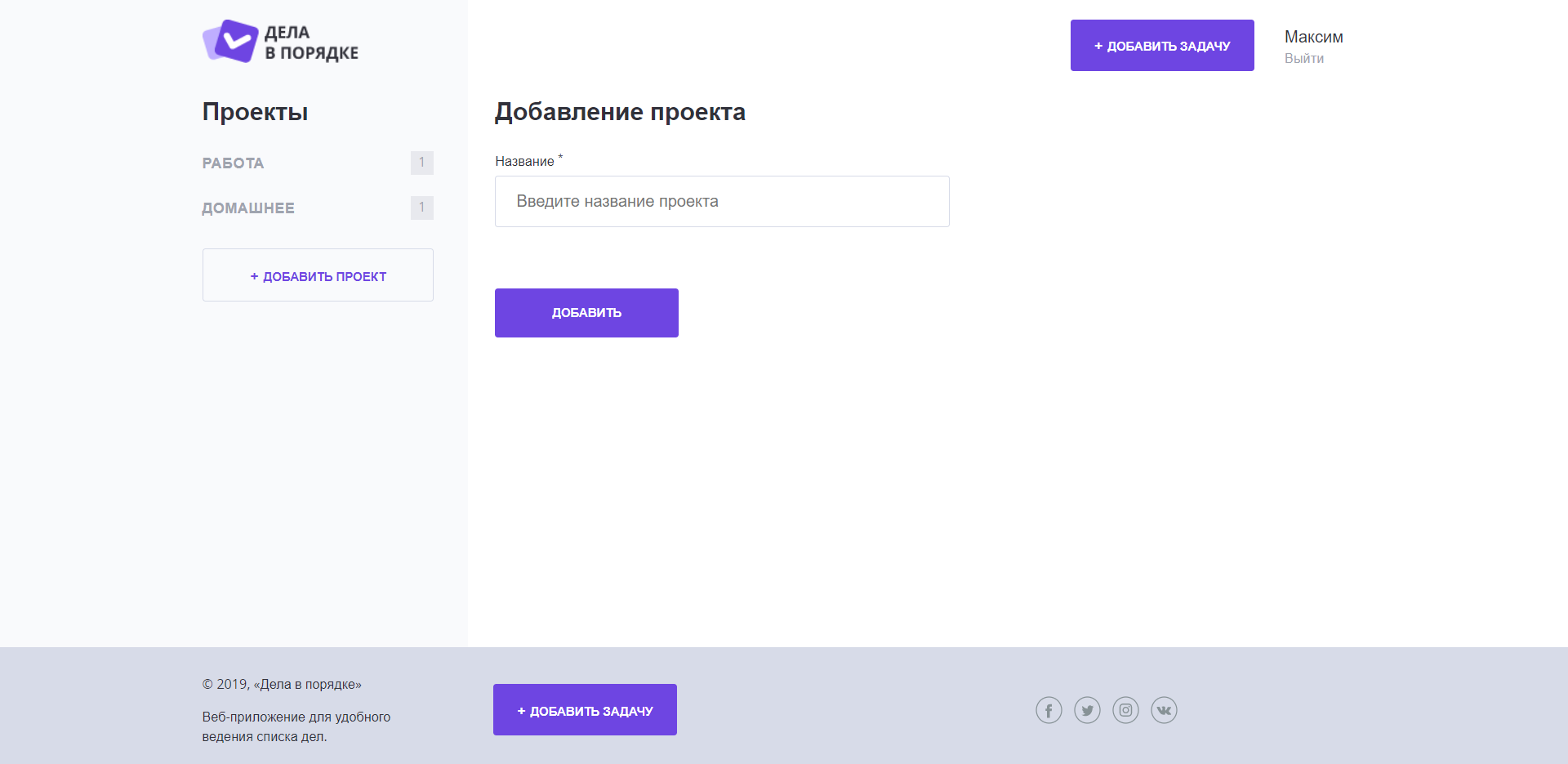Submit the form with the Добавить button

click(586, 313)
